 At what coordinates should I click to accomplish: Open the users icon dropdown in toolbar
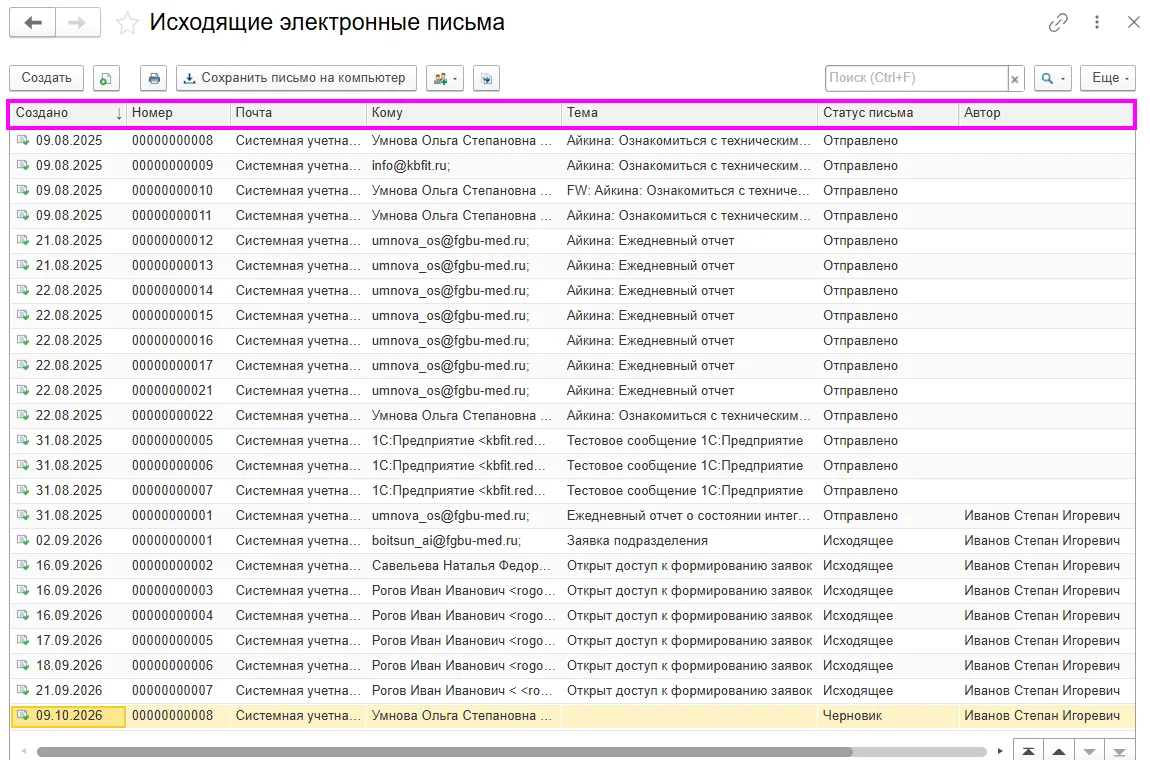444,78
